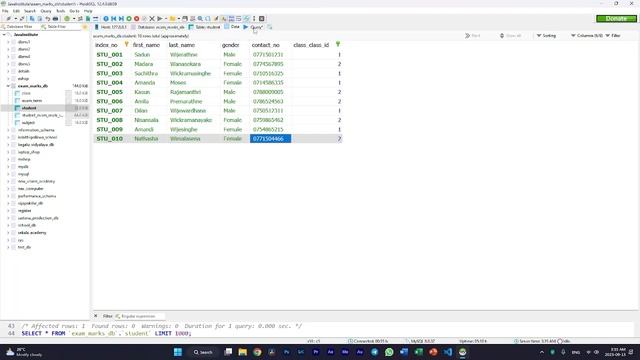The width and height of the screenshot is (640, 360).
Task: Click the green Refresh icon in the toolbar
Action: click(x=67, y=19)
